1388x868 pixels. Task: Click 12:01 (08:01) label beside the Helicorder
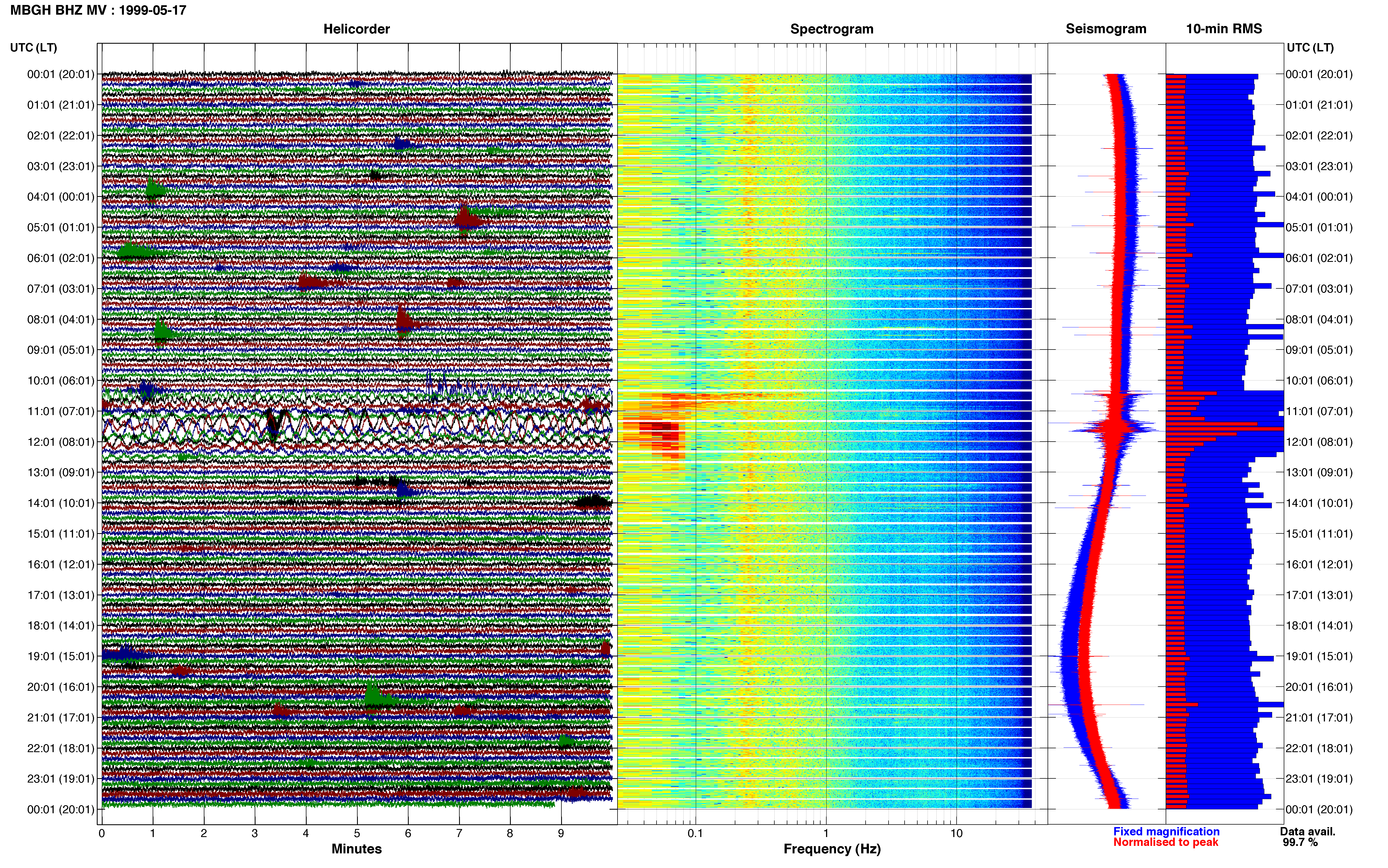coord(61,442)
